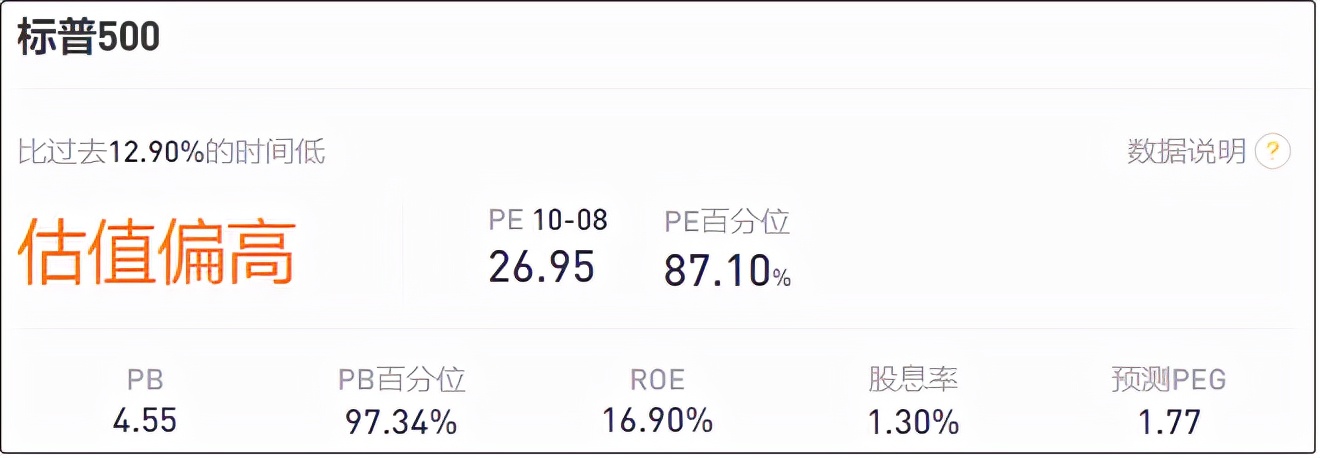Screen dimensions: 1320x458
Task: Select the PE value 26.95
Action: [x=542, y=267]
